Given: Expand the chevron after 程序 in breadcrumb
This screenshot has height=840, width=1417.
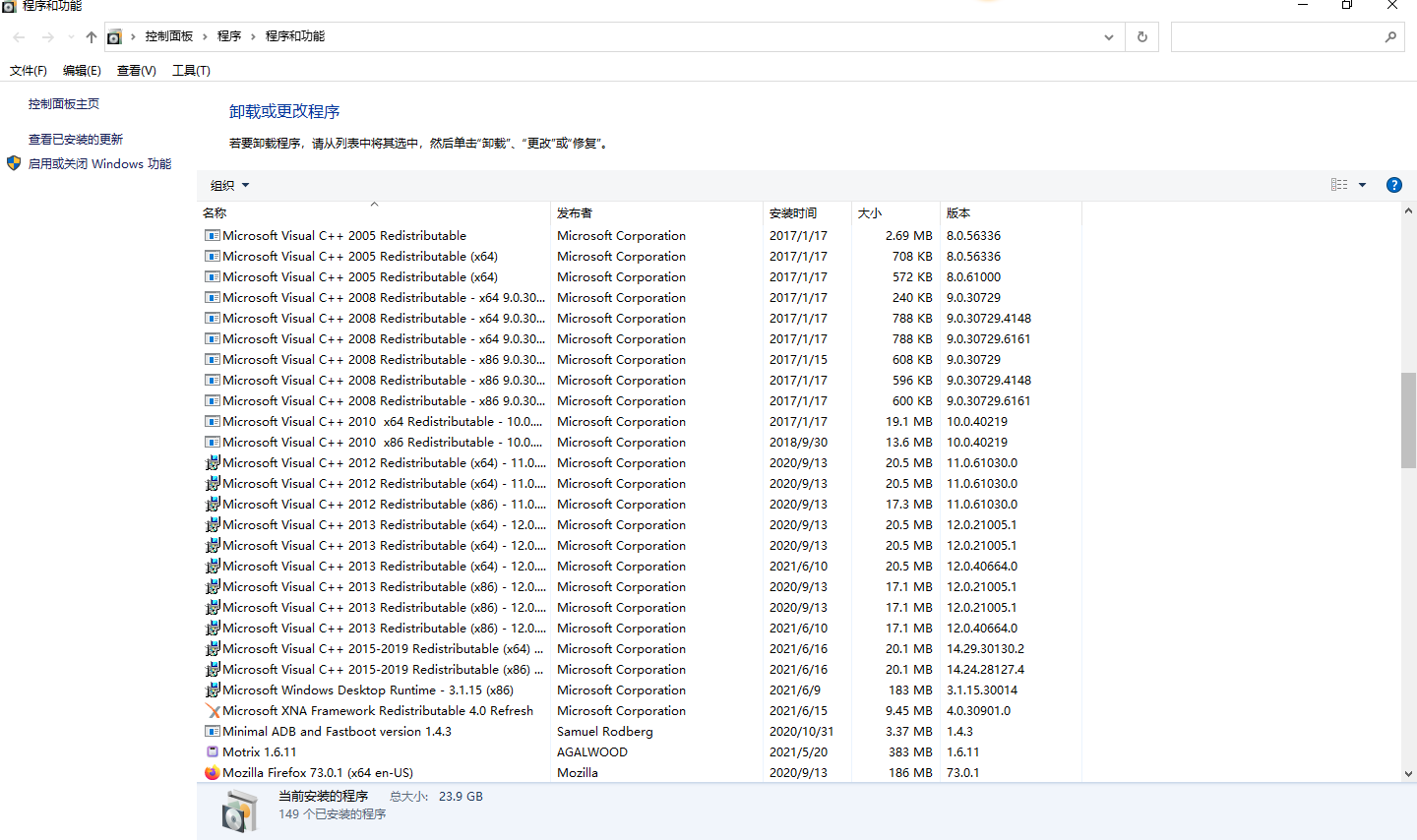Looking at the screenshot, I should point(253,36).
